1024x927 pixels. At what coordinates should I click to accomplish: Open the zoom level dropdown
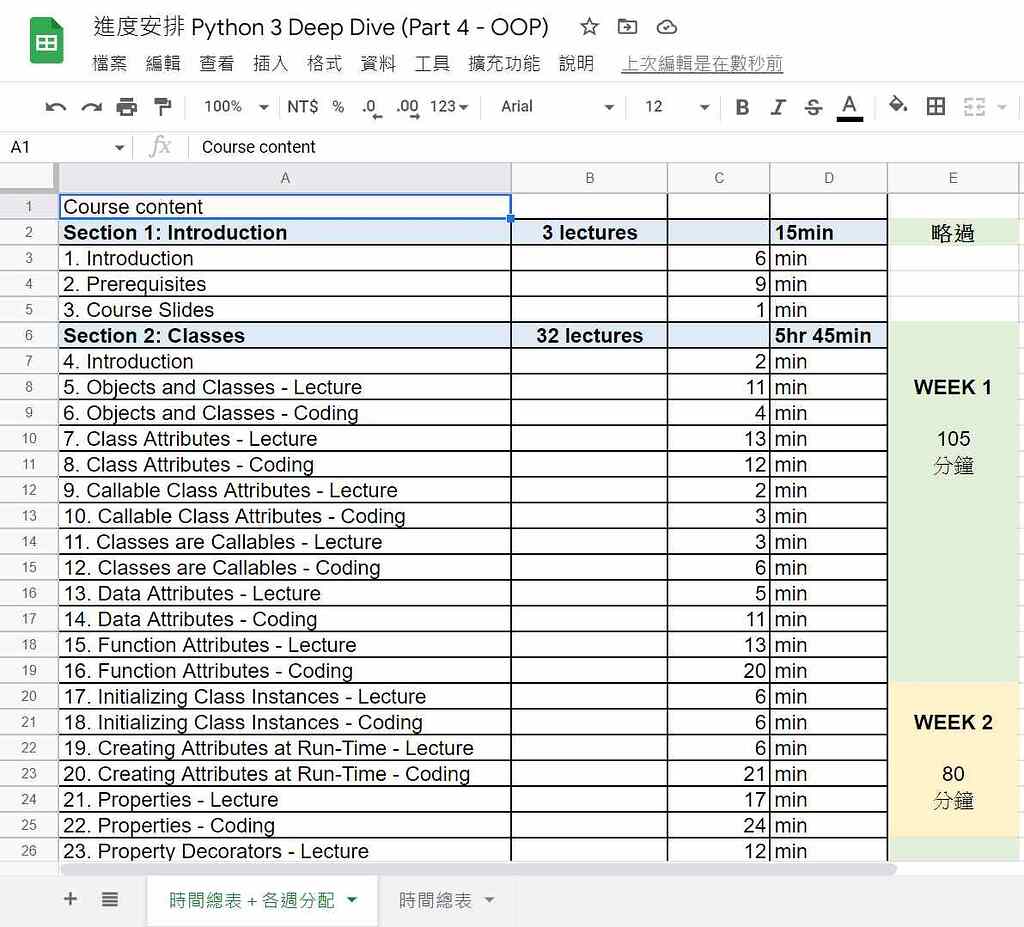click(228, 106)
